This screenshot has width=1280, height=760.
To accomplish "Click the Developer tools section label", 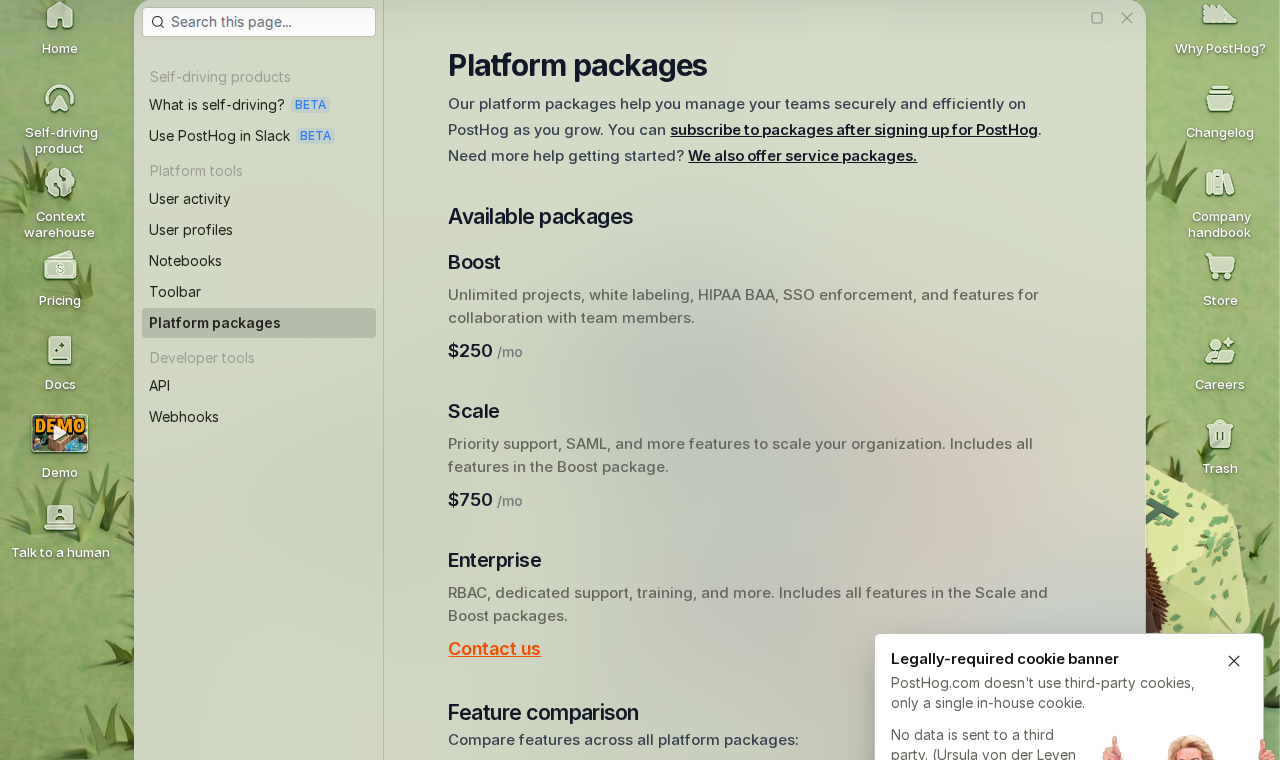I will click(202, 358).
